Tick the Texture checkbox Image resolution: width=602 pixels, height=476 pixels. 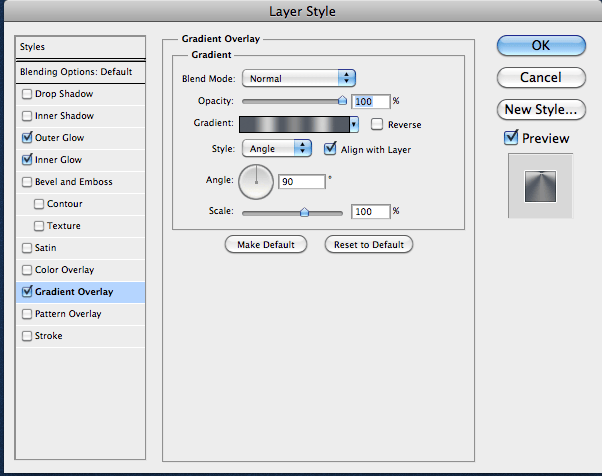click(39, 226)
